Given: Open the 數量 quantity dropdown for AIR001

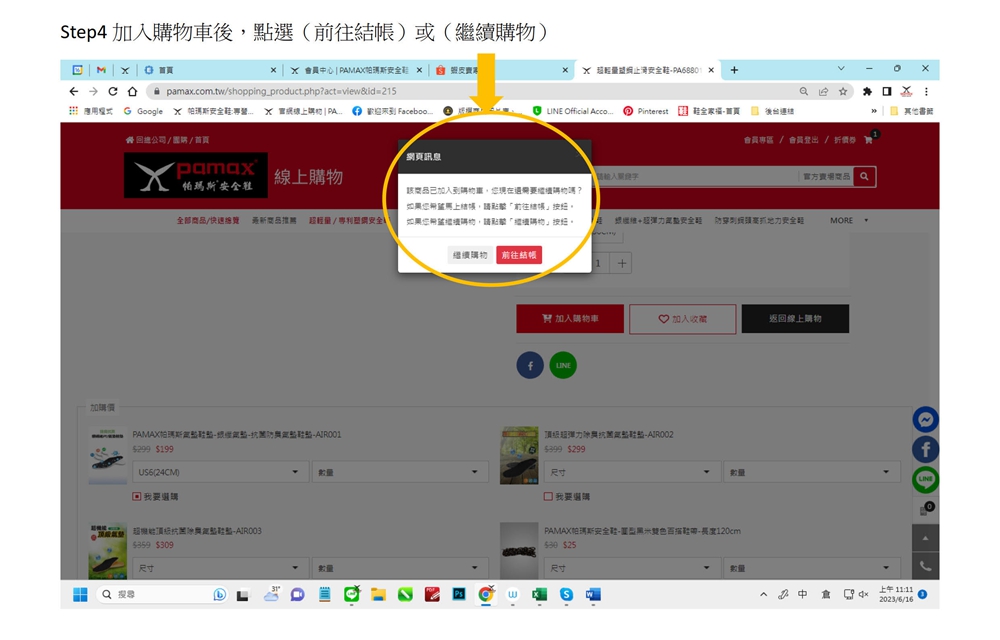Looking at the screenshot, I should click(x=401, y=472).
